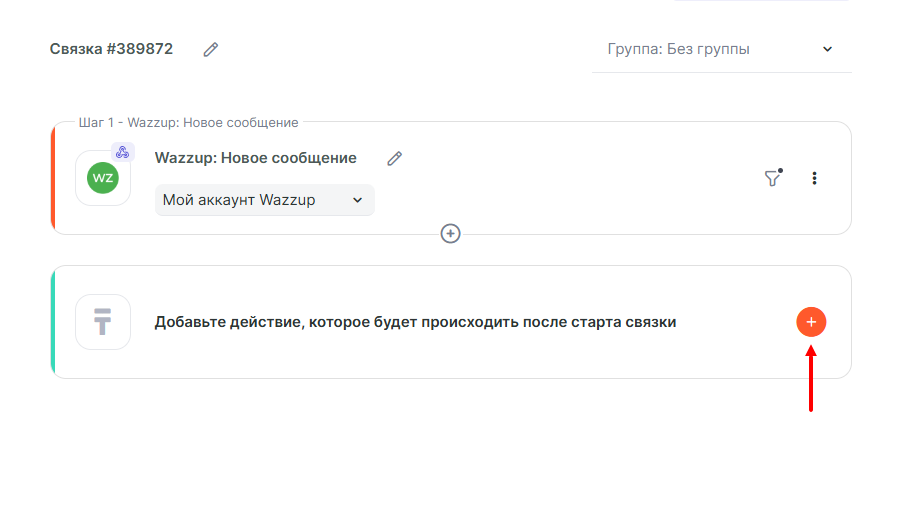Click the purple button edge at top right
The width and height of the screenshot is (910, 532).
760,1
